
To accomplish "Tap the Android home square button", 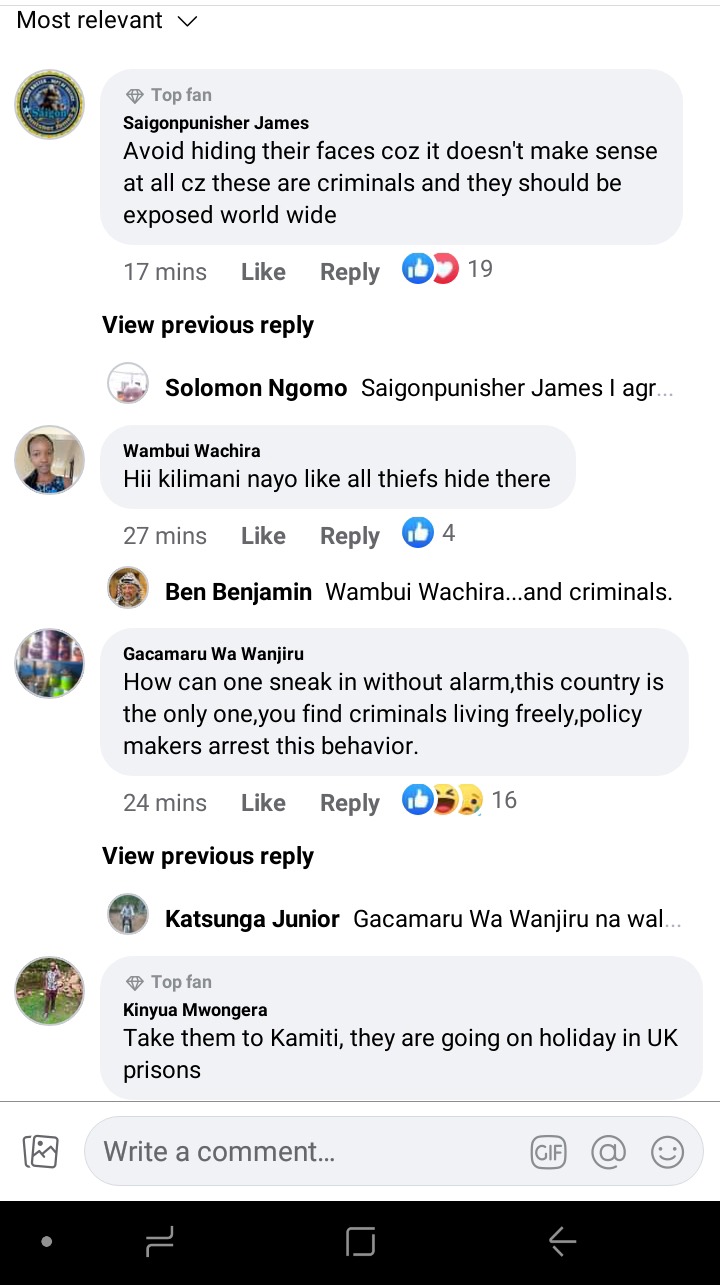I will [x=360, y=1242].
